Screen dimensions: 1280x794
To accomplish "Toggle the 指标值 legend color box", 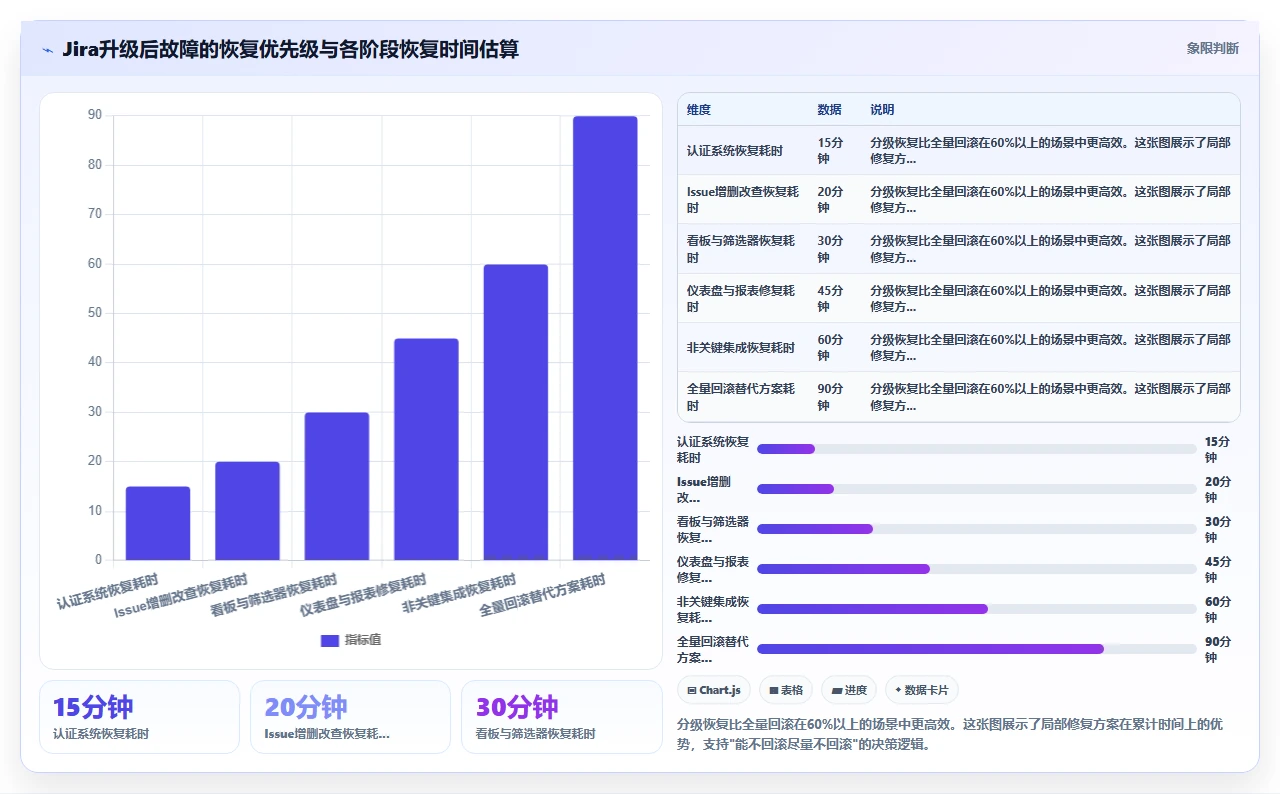I will pos(330,640).
